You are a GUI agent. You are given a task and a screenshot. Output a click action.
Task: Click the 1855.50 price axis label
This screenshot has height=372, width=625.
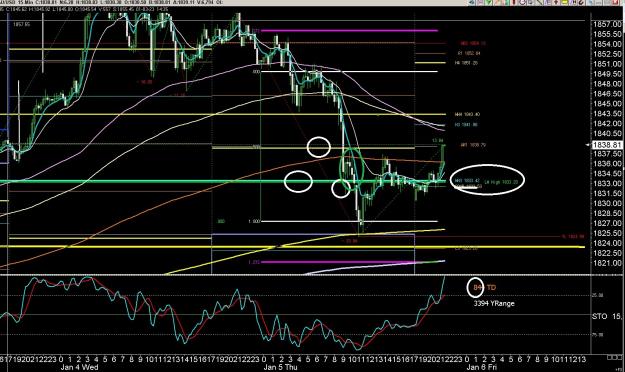[x=607, y=34]
